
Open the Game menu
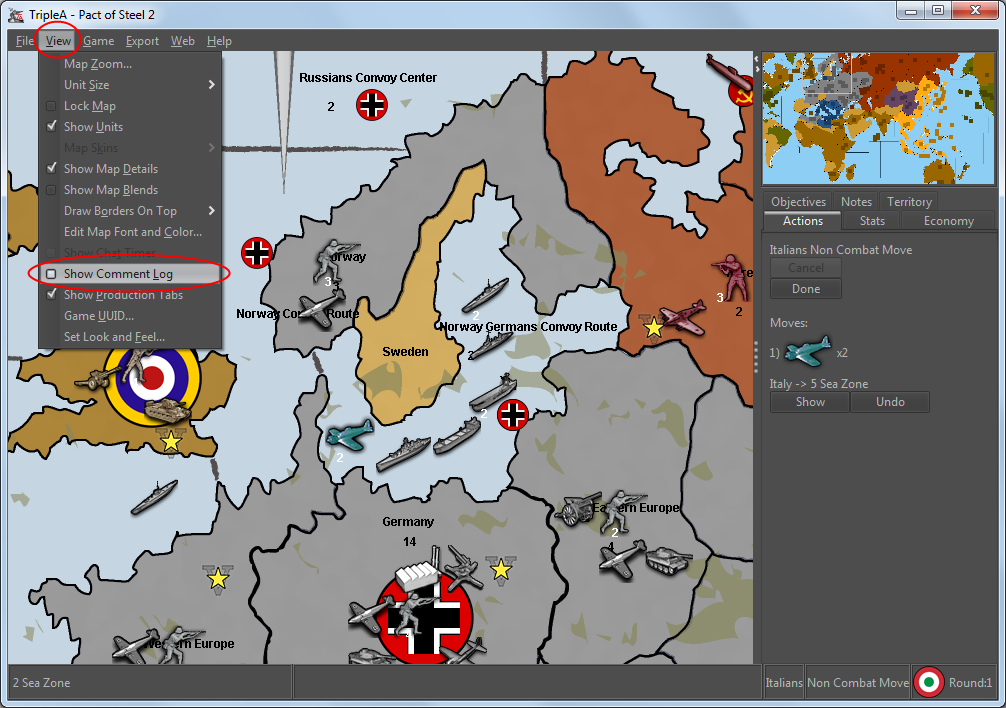tap(98, 41)
